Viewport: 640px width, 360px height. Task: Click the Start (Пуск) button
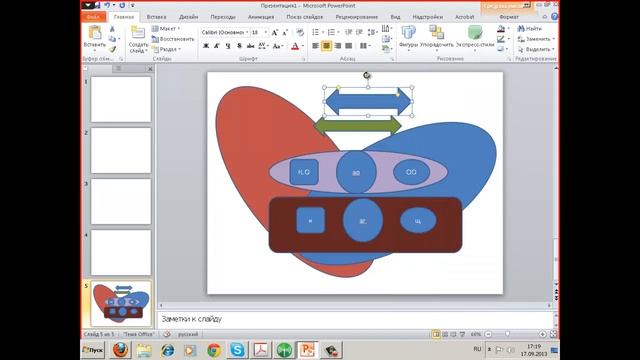pos(93,350)
